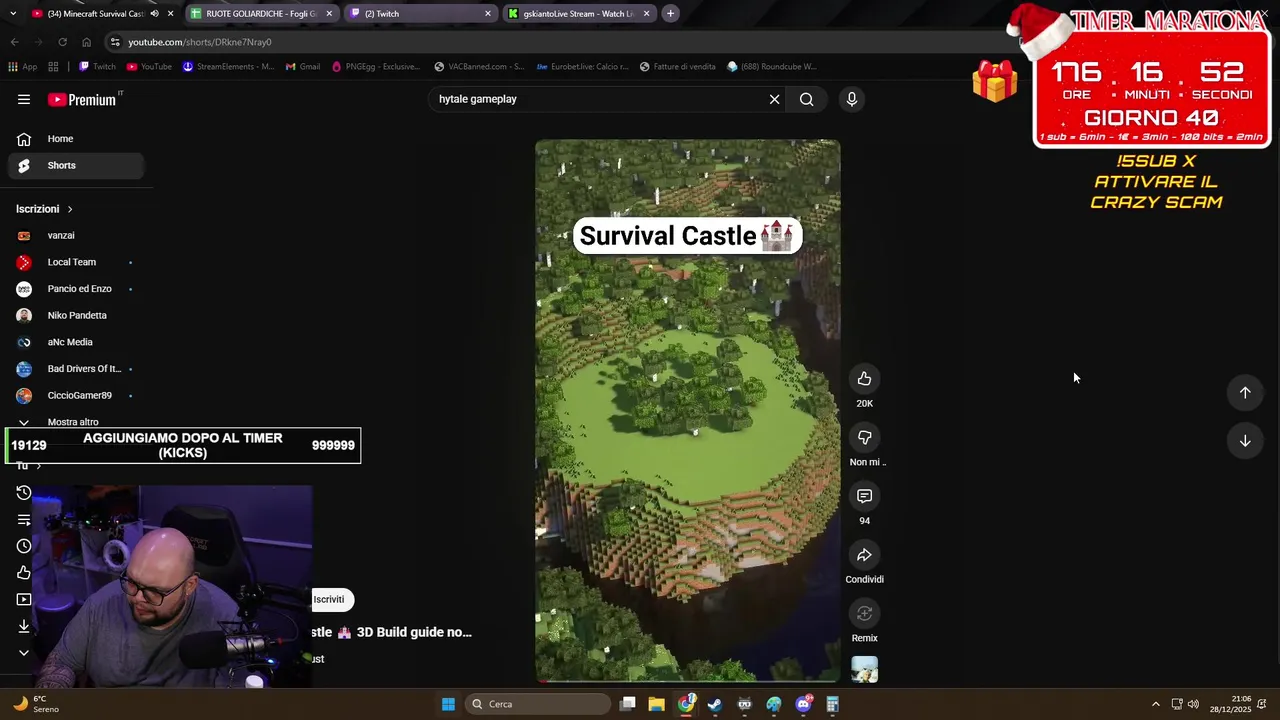Clear the search query with X

pyautogui.click(x=774, y=99)
